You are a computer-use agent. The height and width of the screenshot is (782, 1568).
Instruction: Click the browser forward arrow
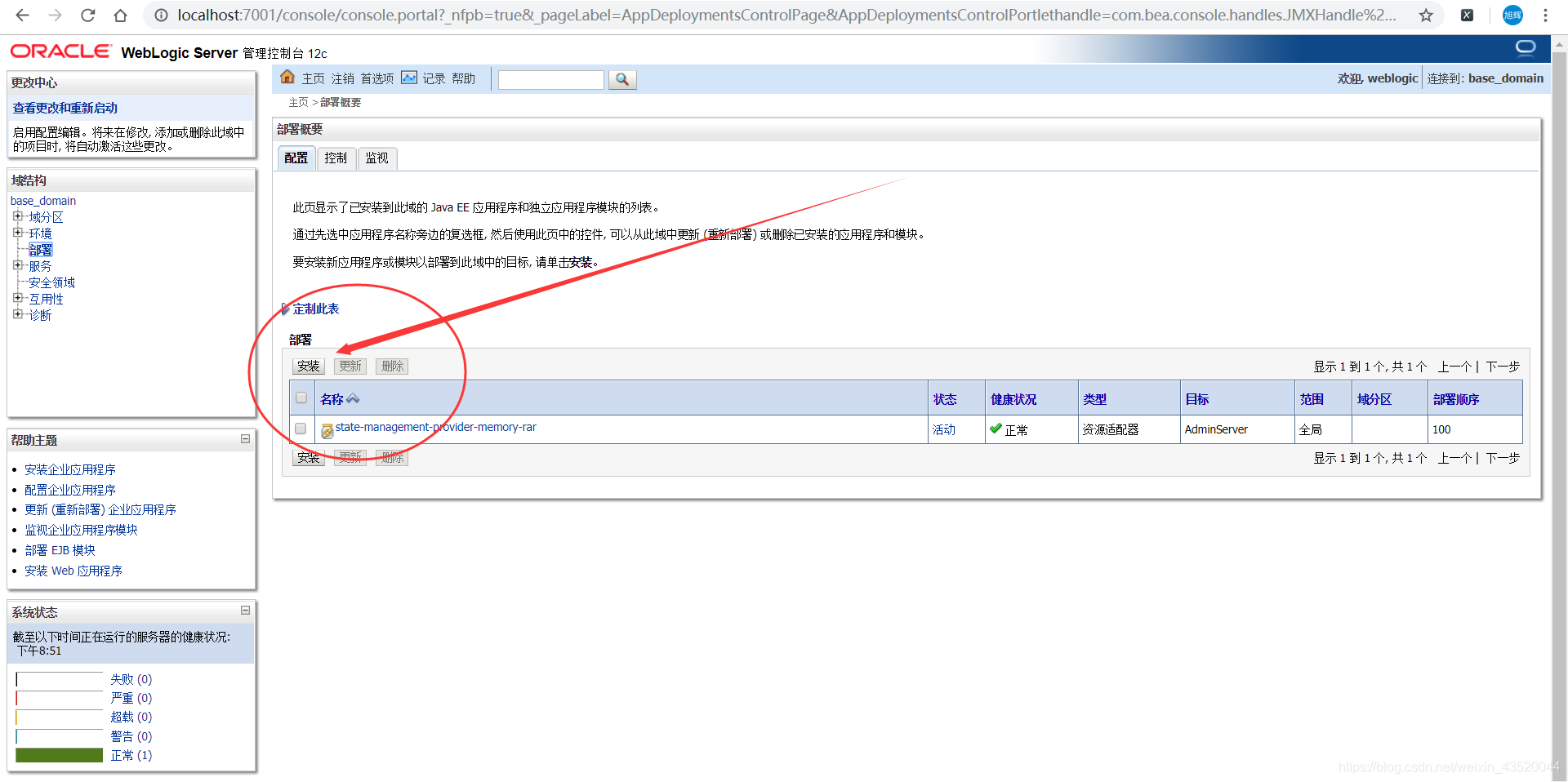(x=55, y=15)
